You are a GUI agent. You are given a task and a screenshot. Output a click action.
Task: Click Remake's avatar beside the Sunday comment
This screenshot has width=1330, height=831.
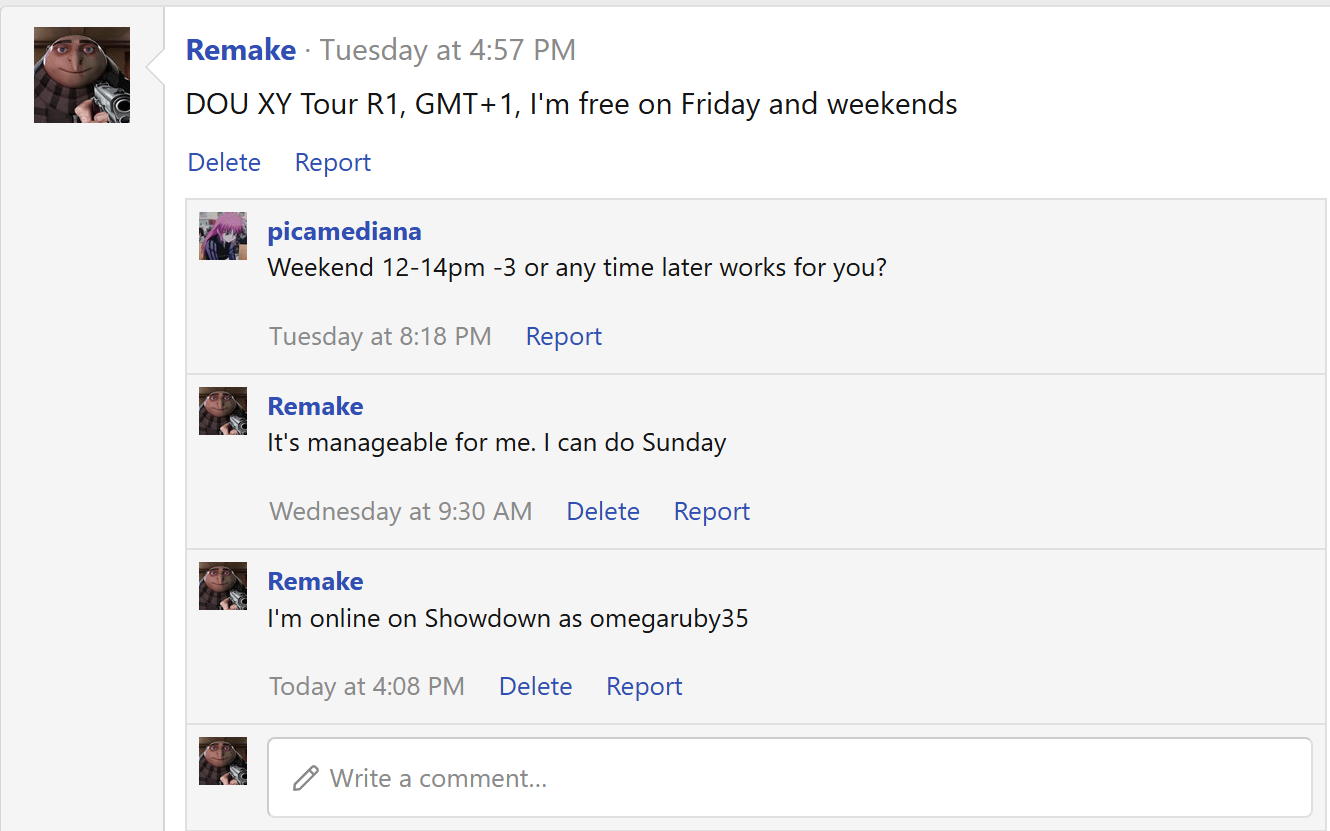223,411
